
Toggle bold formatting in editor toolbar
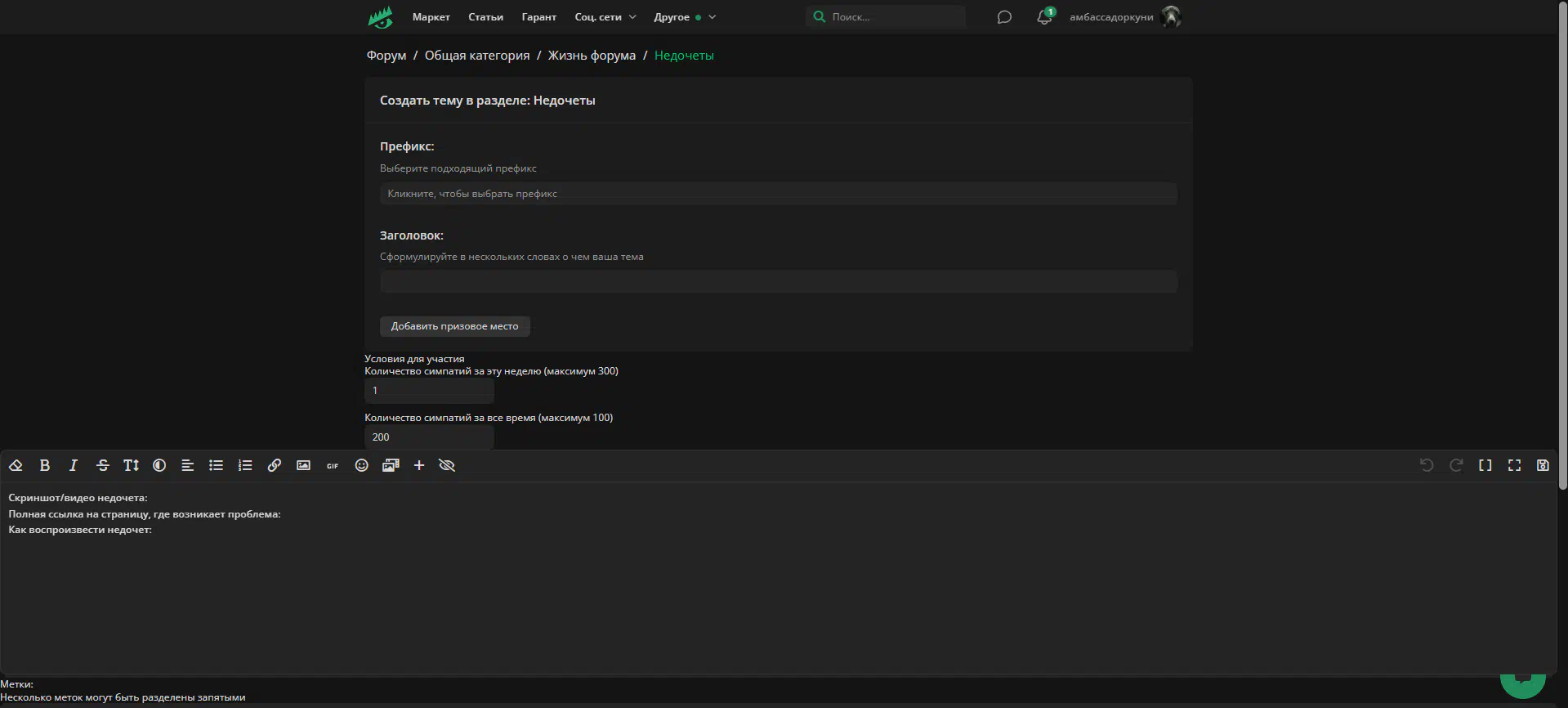(45, 465)
